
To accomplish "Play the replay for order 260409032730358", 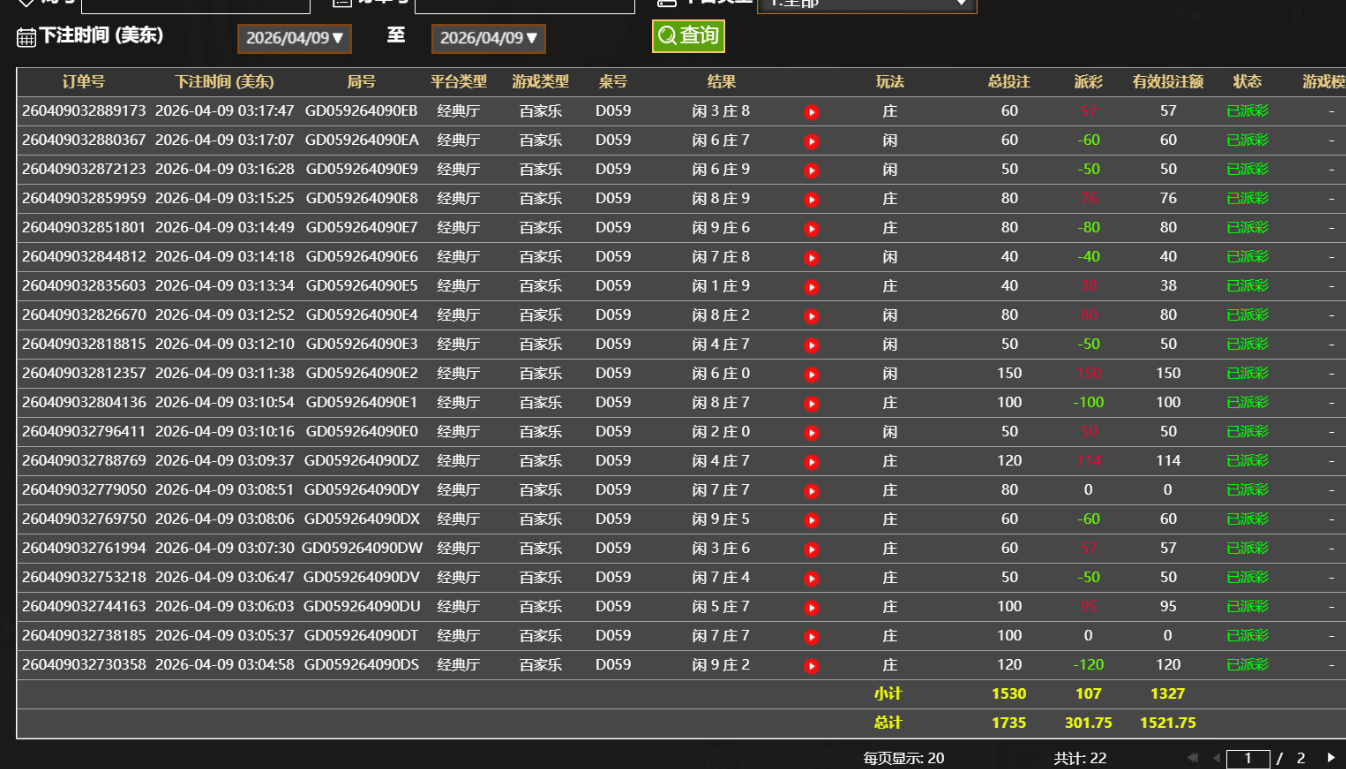I will click(811, 666).
